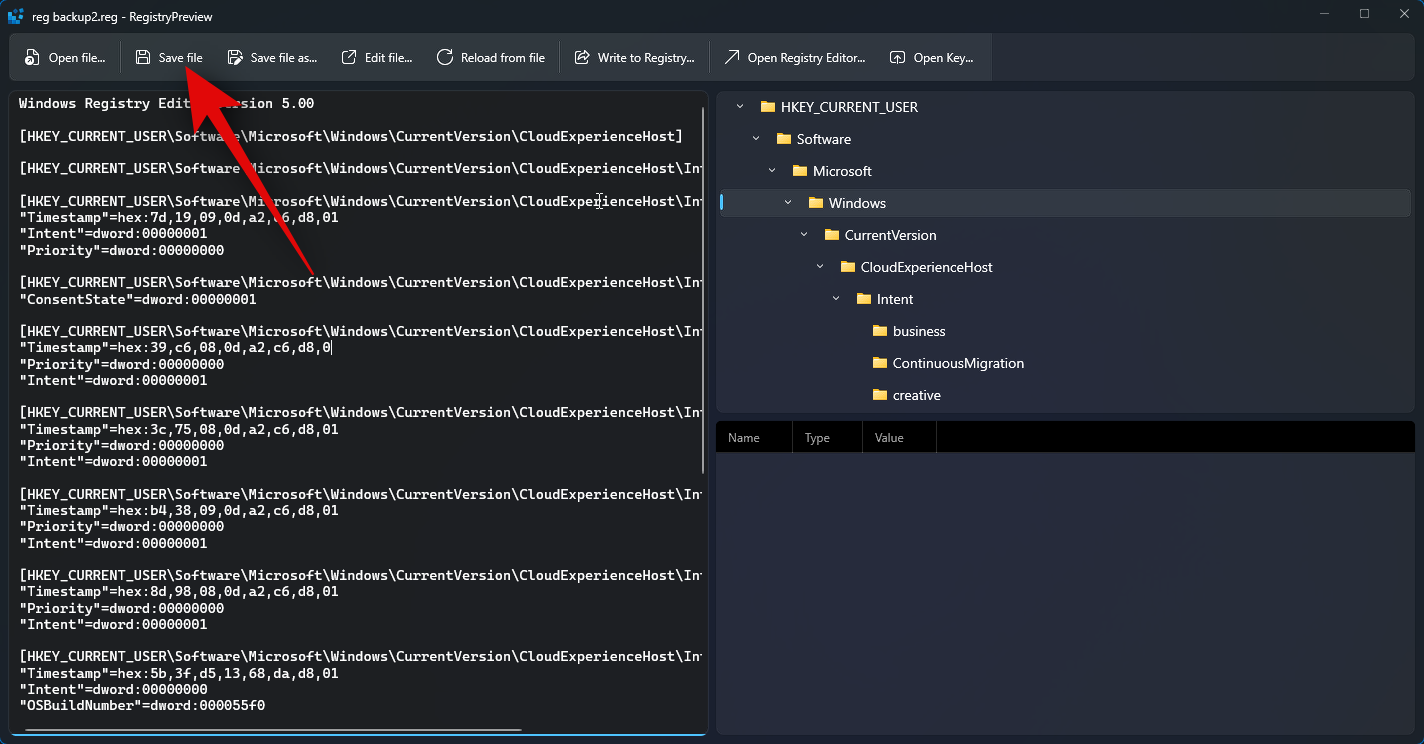Collapse the Software node chevron
This screenshot has height=744, width=1424.
[x=756, y=139]
